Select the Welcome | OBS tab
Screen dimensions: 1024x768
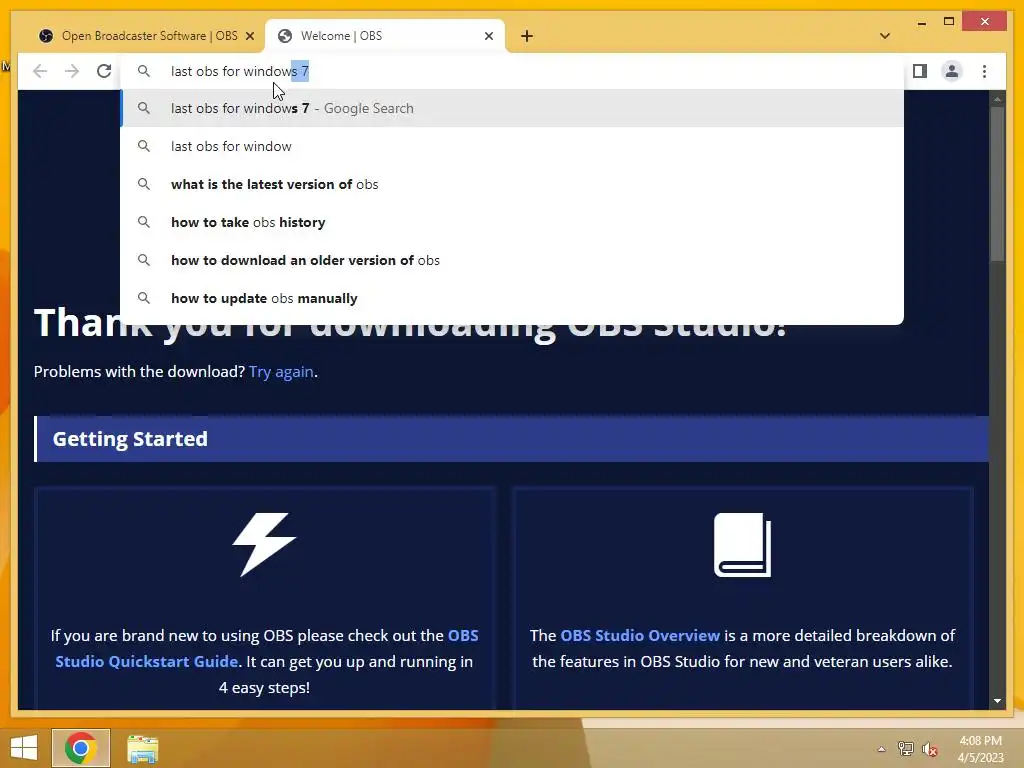pyautogui.click(x=385, y=36)
